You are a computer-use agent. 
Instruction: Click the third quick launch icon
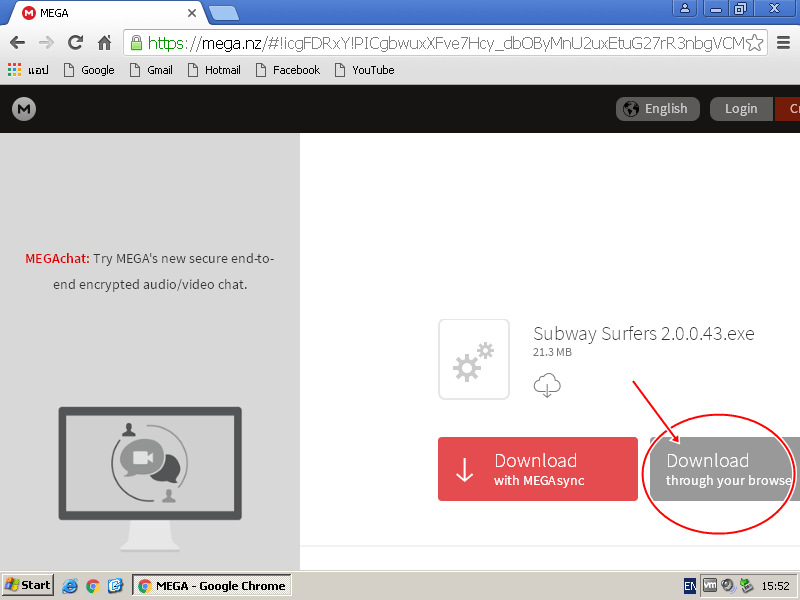pos(115,586)
